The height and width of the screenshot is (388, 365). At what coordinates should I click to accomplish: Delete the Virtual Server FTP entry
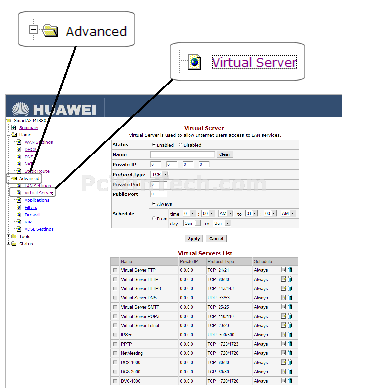tap(290, 270)
